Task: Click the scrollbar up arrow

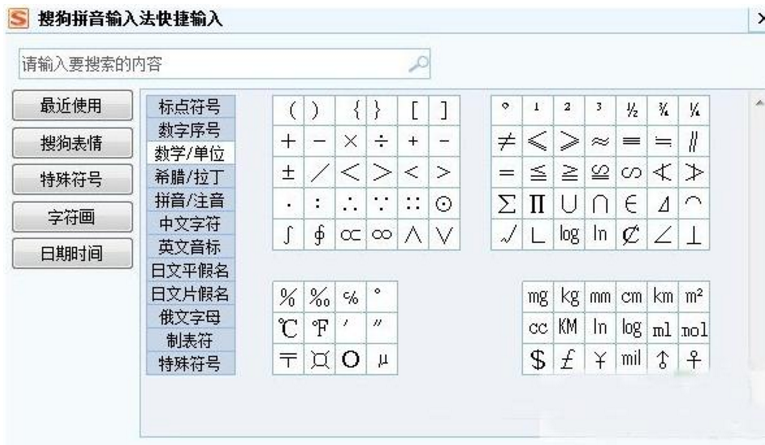Action: [759, 103]
